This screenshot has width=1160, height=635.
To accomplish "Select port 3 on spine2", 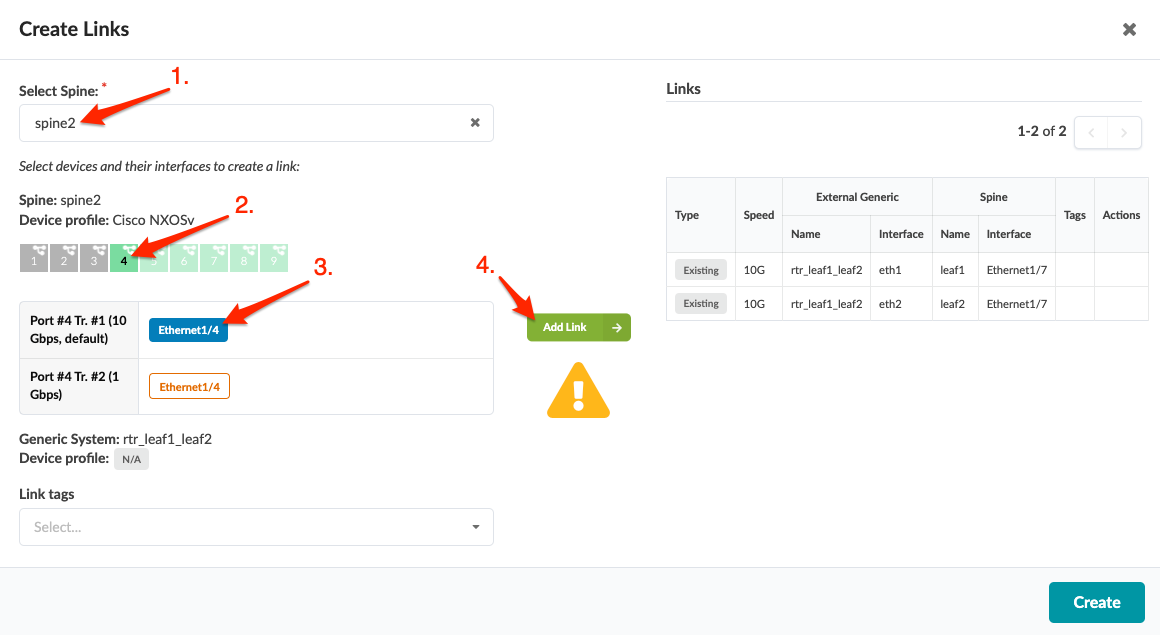I will pyautogui.click(x=94, y=258).
